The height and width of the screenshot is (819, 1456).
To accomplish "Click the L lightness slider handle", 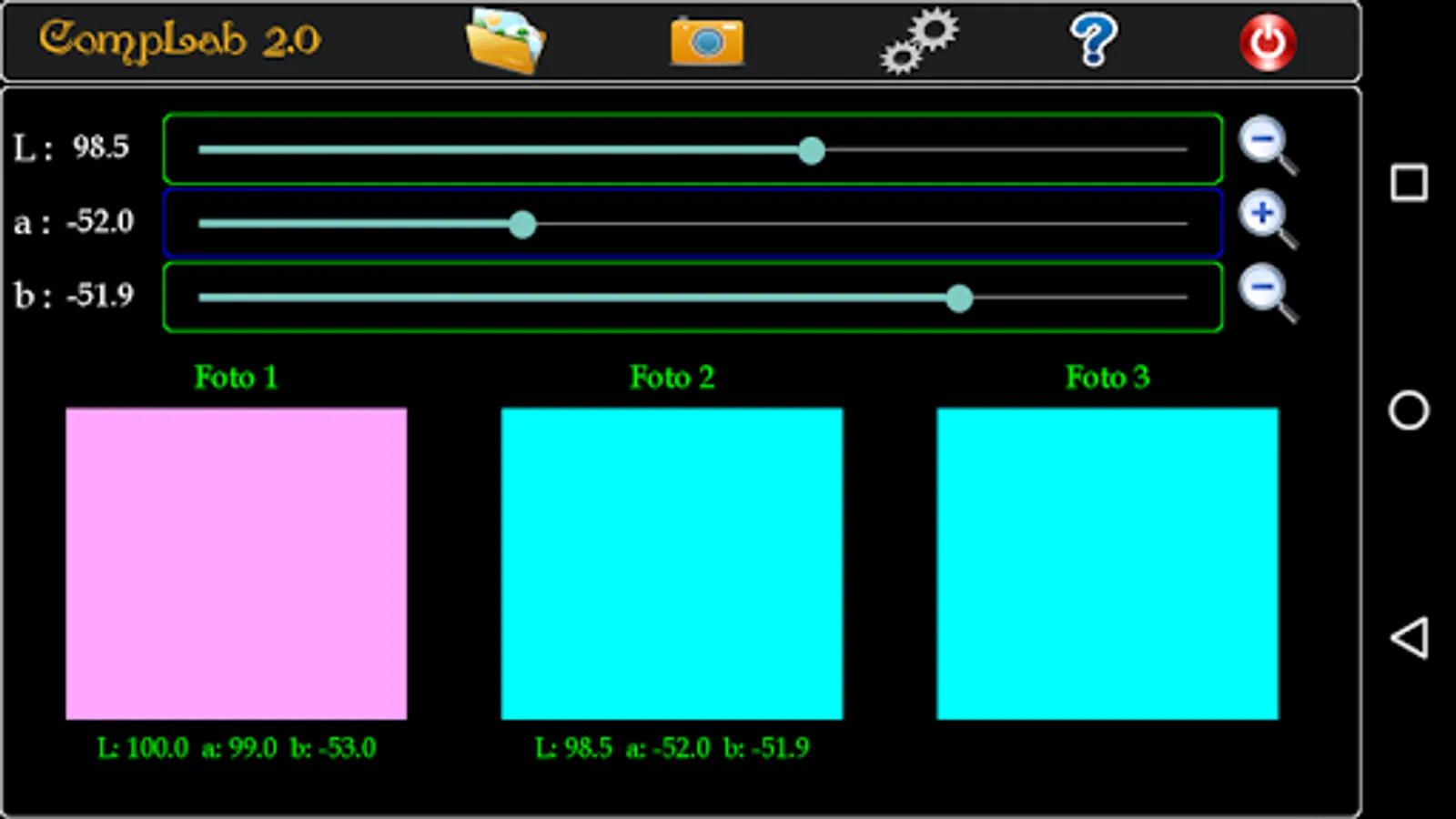I will 811,150.
